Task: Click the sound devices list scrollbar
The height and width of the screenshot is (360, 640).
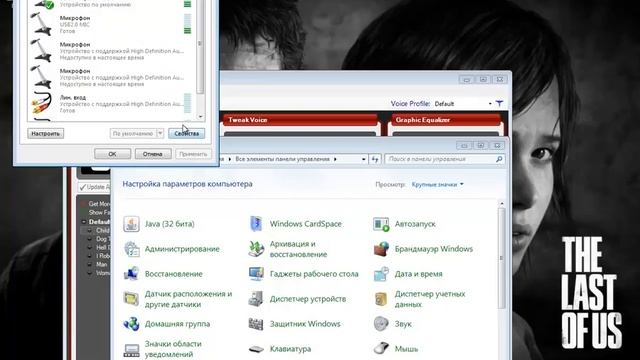Action: [200, 47]
